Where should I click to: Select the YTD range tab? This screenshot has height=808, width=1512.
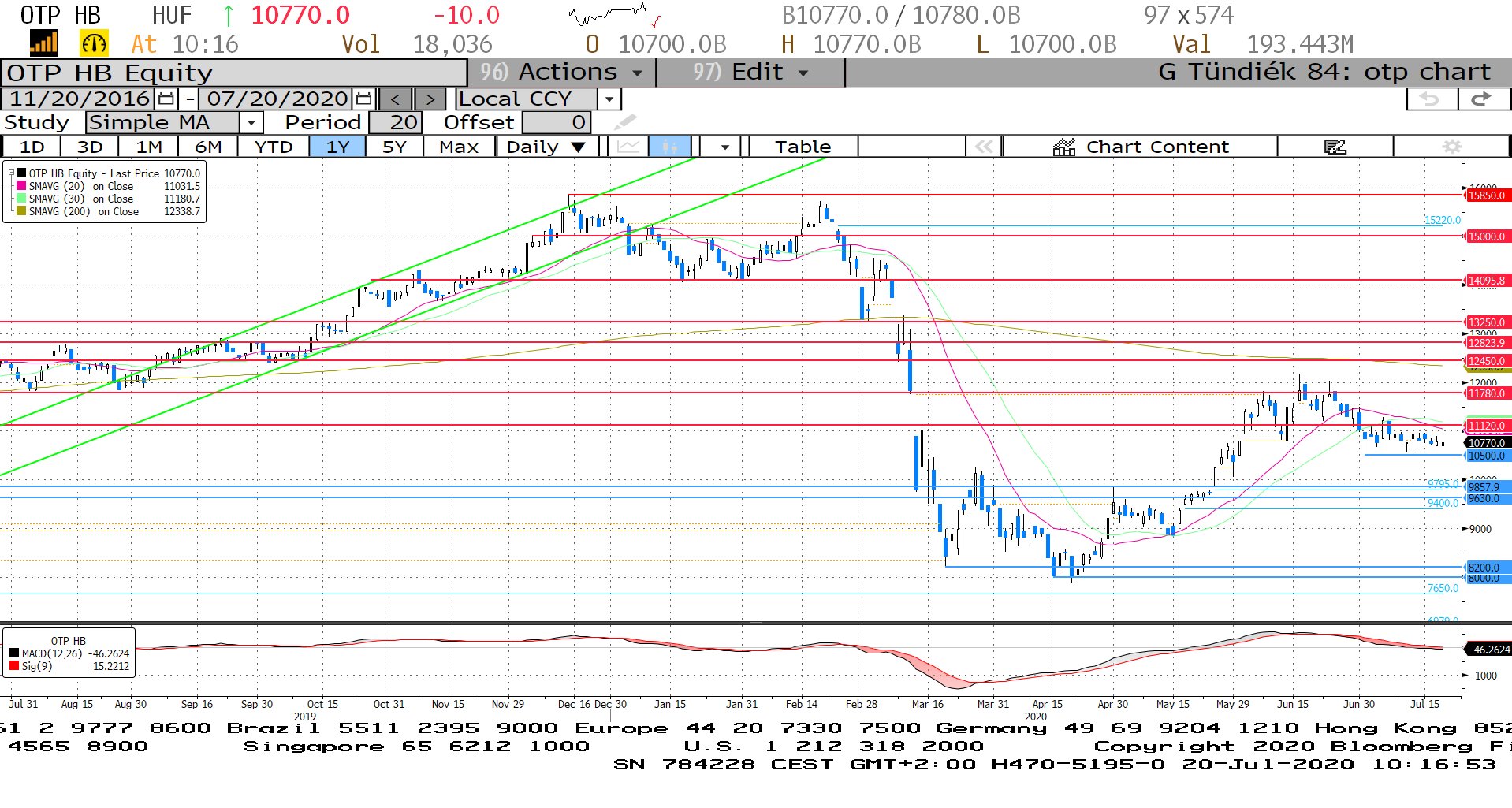tap(274, 147)
